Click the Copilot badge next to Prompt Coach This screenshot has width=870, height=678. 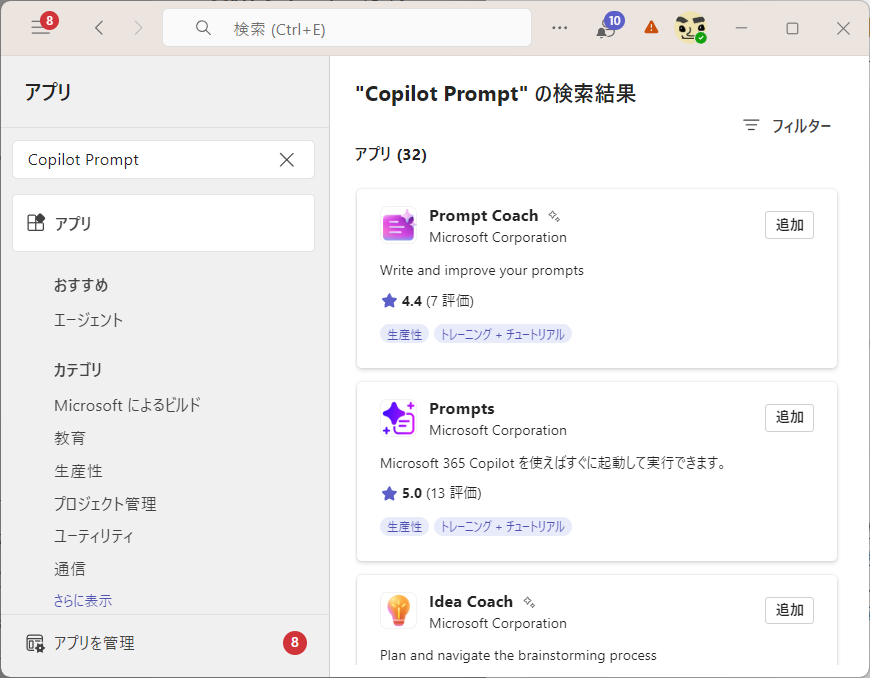(x=554, y=216)
